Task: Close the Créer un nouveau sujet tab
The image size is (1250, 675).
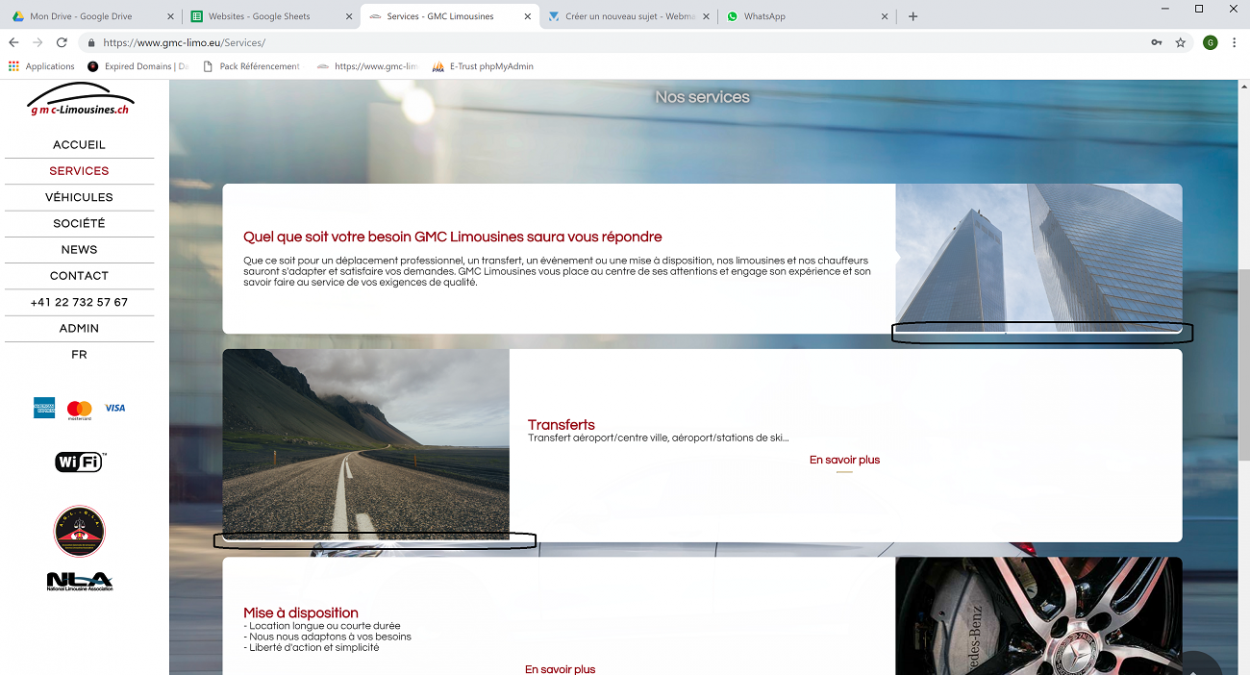Action: [x=705, y=17]
